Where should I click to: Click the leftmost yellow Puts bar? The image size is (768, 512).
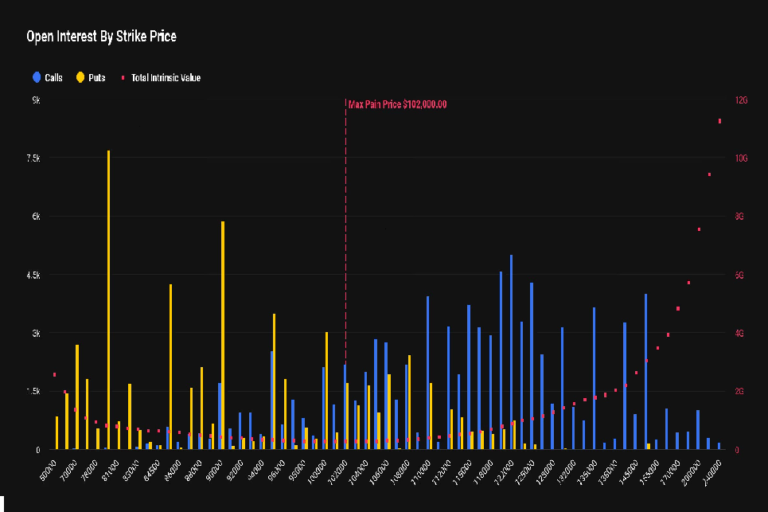[57, 432]
